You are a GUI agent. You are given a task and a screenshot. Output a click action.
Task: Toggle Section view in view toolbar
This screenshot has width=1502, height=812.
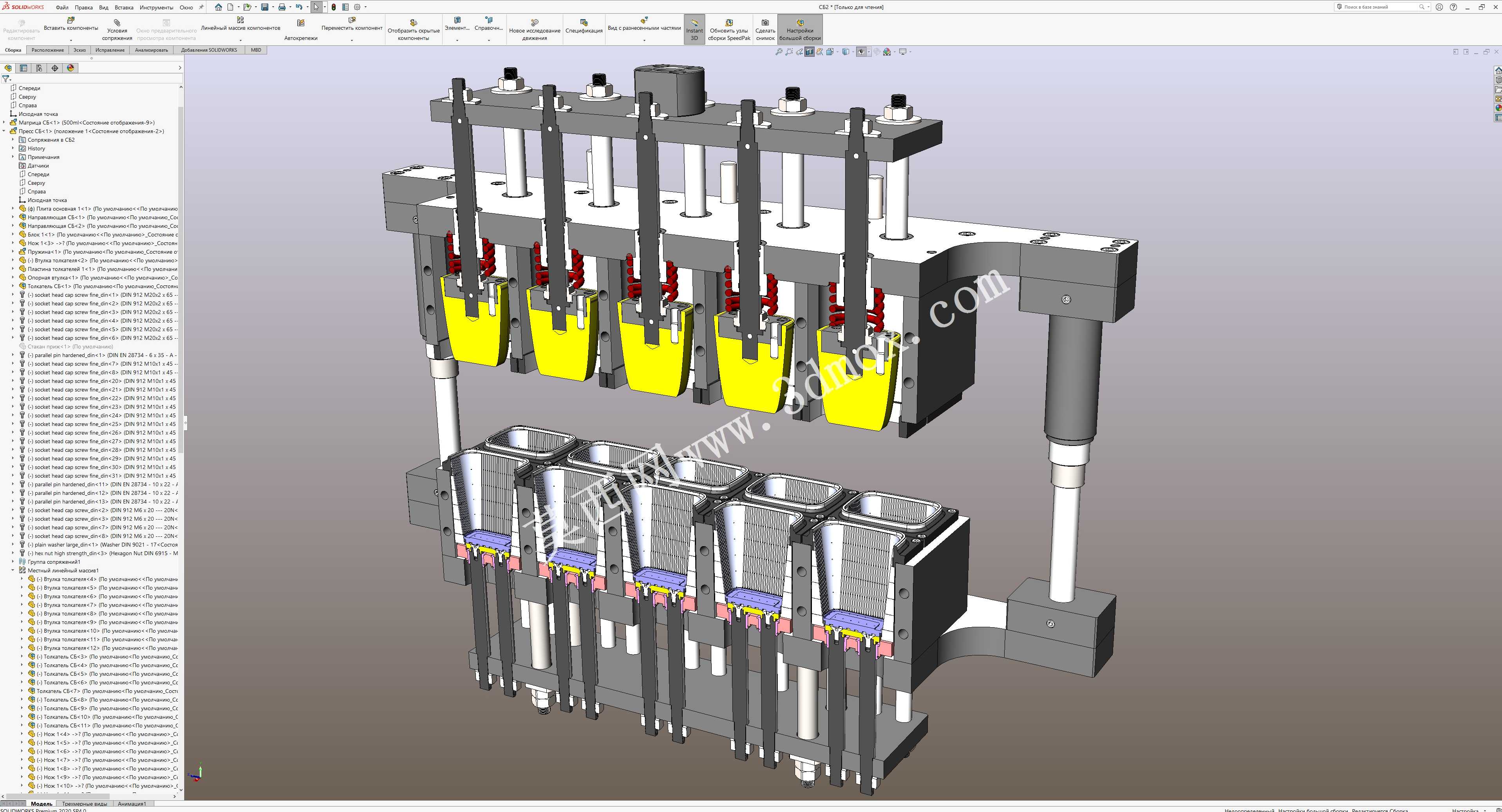[x=810, y=52]
